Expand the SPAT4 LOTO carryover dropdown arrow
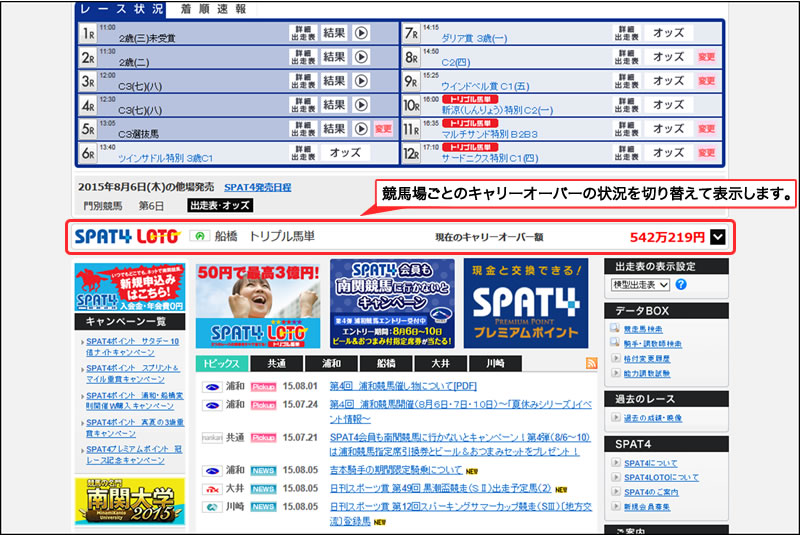The height and width of the screenshot is (535, 800). 717,237
